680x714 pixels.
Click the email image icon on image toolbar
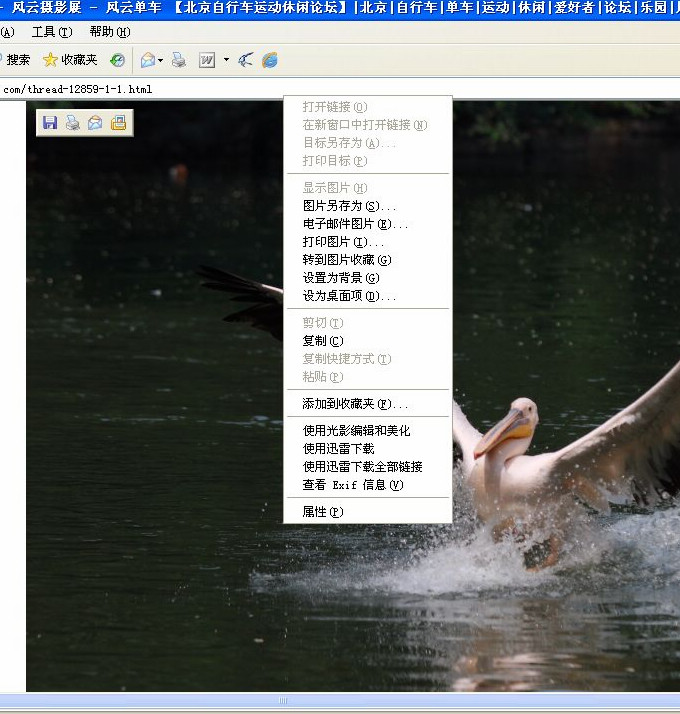pos(95,122)
